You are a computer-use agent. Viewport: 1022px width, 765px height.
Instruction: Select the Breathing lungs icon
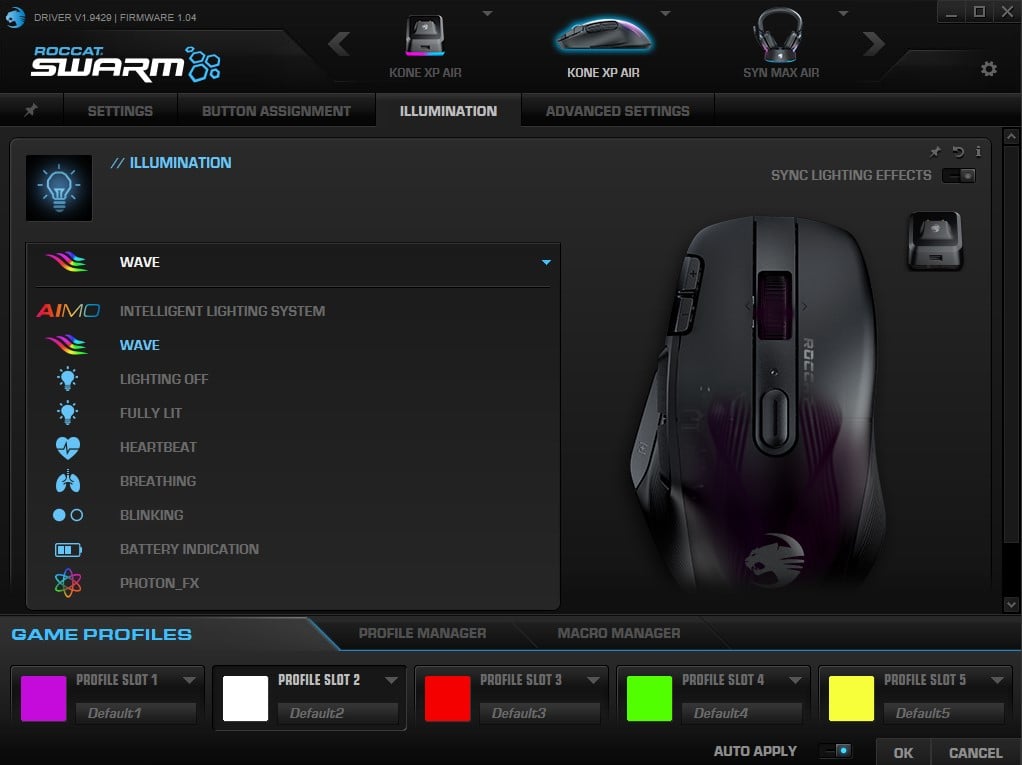click(68, 481)
